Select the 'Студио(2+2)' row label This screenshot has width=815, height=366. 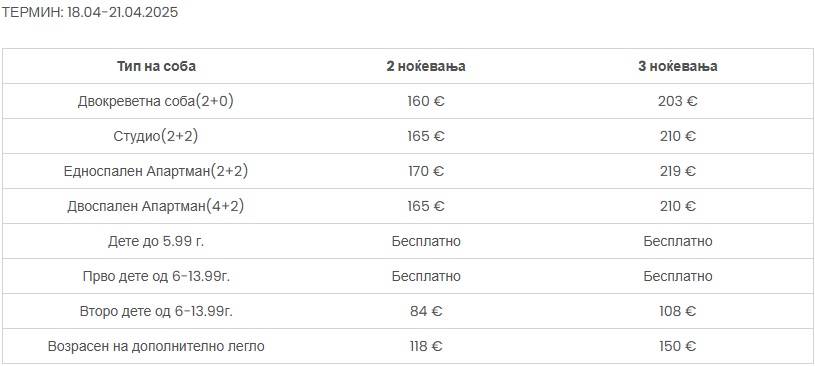pos(156,136)
